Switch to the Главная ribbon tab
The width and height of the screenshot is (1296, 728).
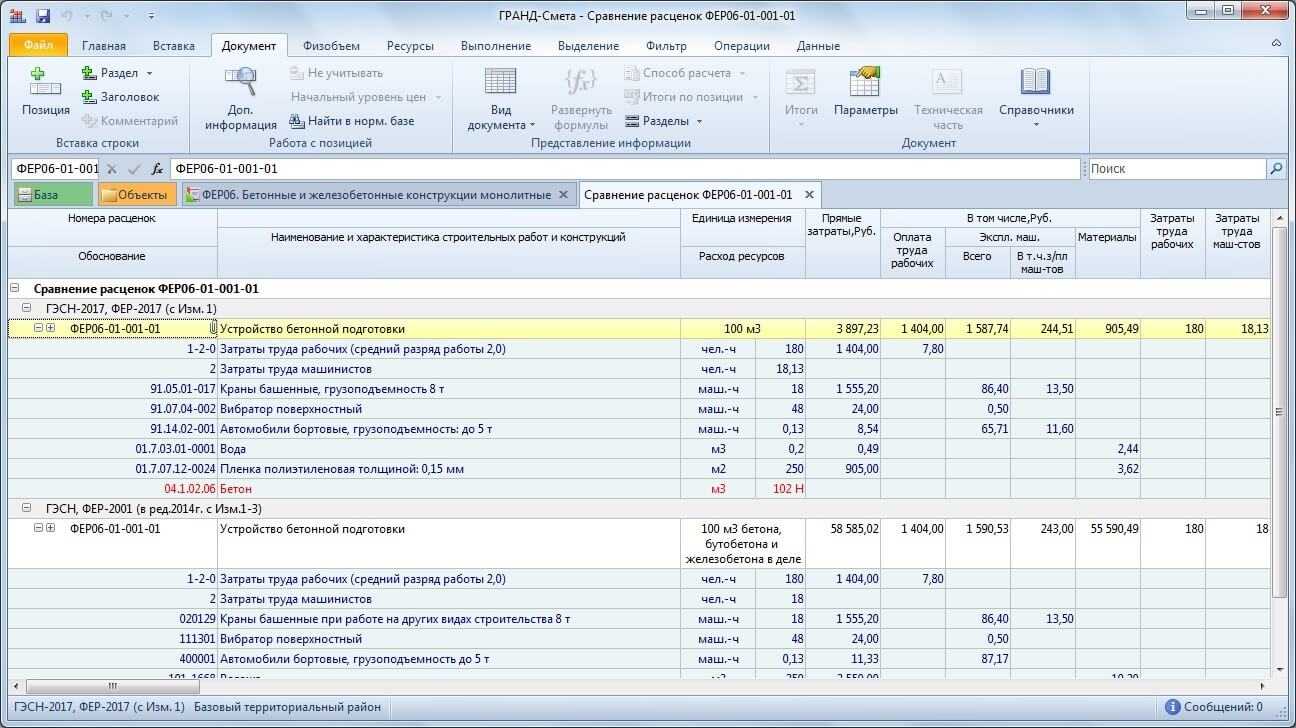[104, 46]
